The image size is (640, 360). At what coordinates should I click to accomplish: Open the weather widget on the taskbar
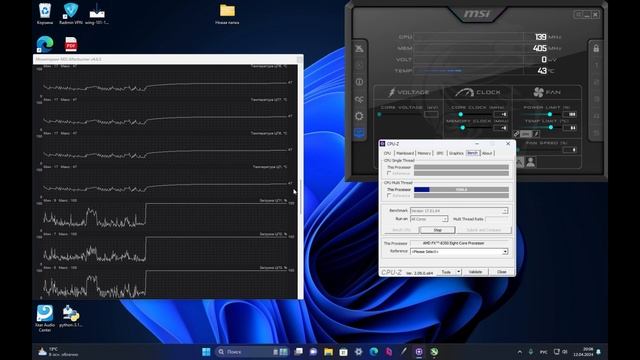pyautogui.click(x=58, y=352)
